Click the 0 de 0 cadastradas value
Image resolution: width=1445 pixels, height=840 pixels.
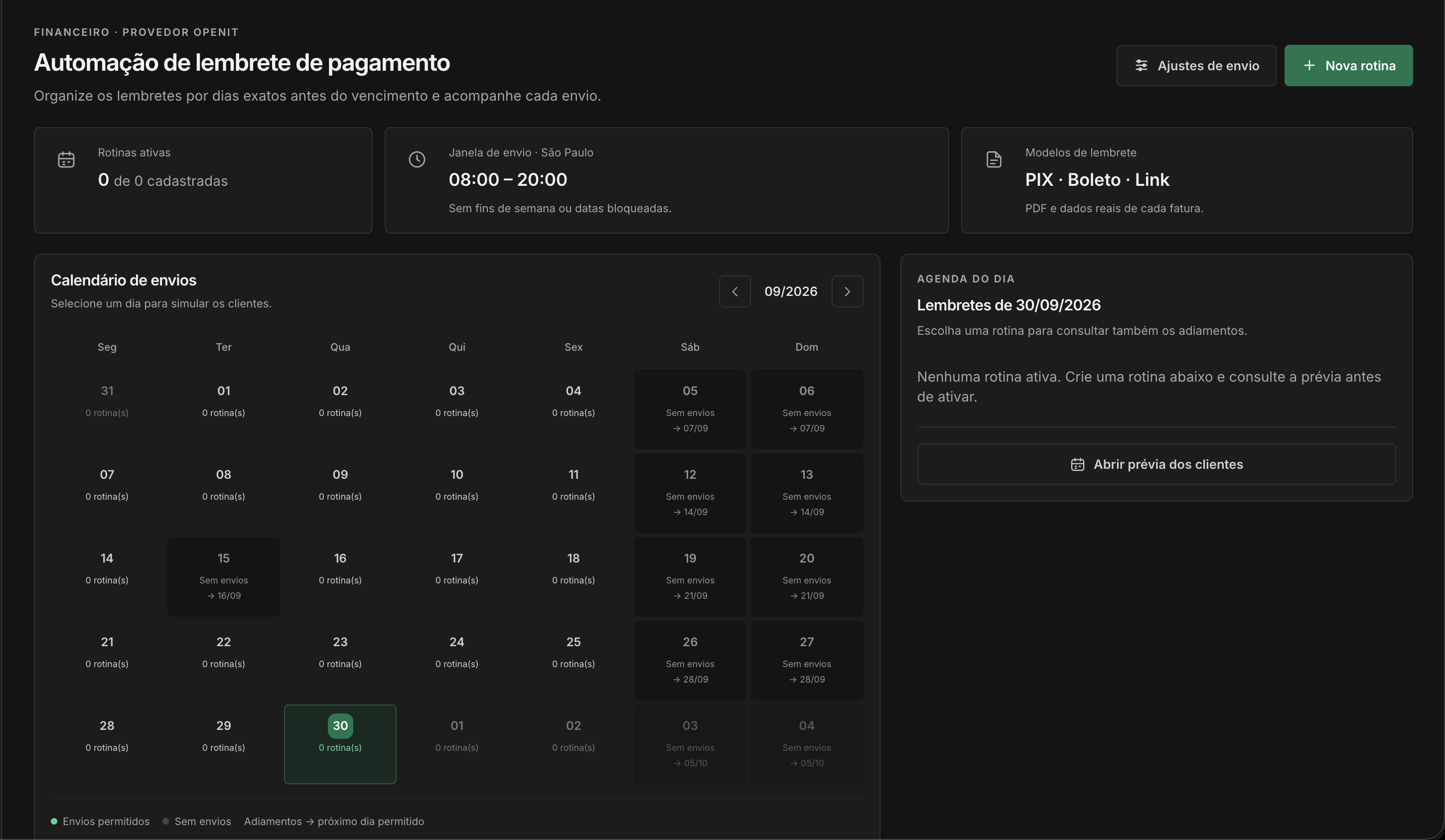[163, 181]
